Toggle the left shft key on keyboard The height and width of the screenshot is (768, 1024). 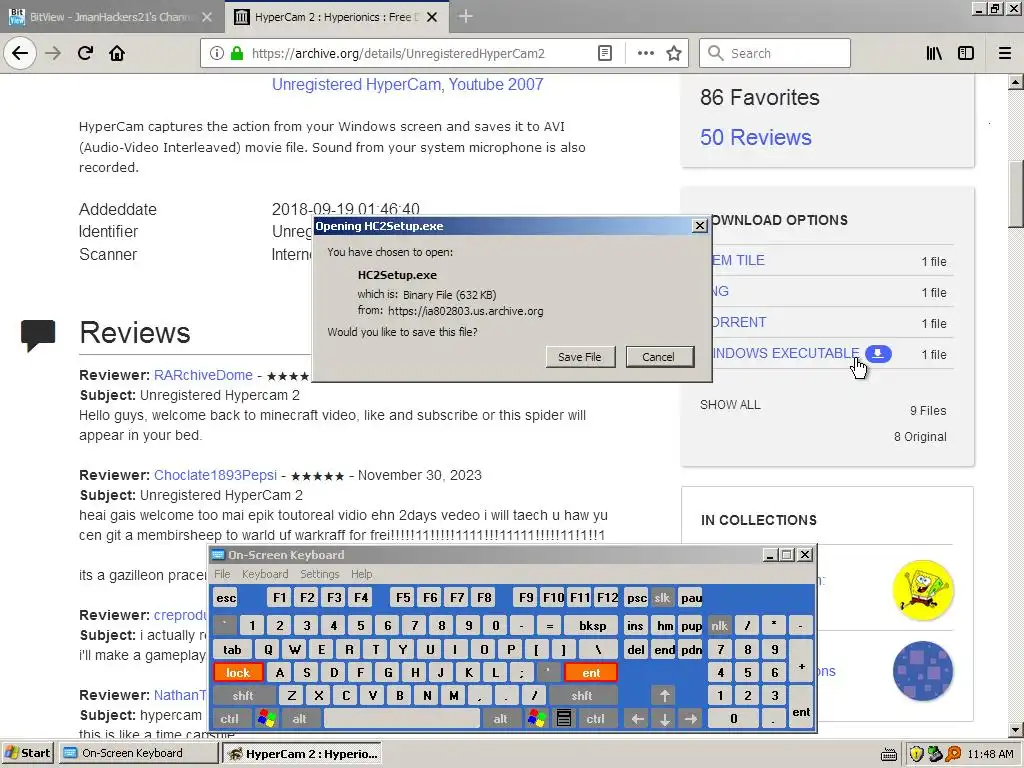(243, 696)
